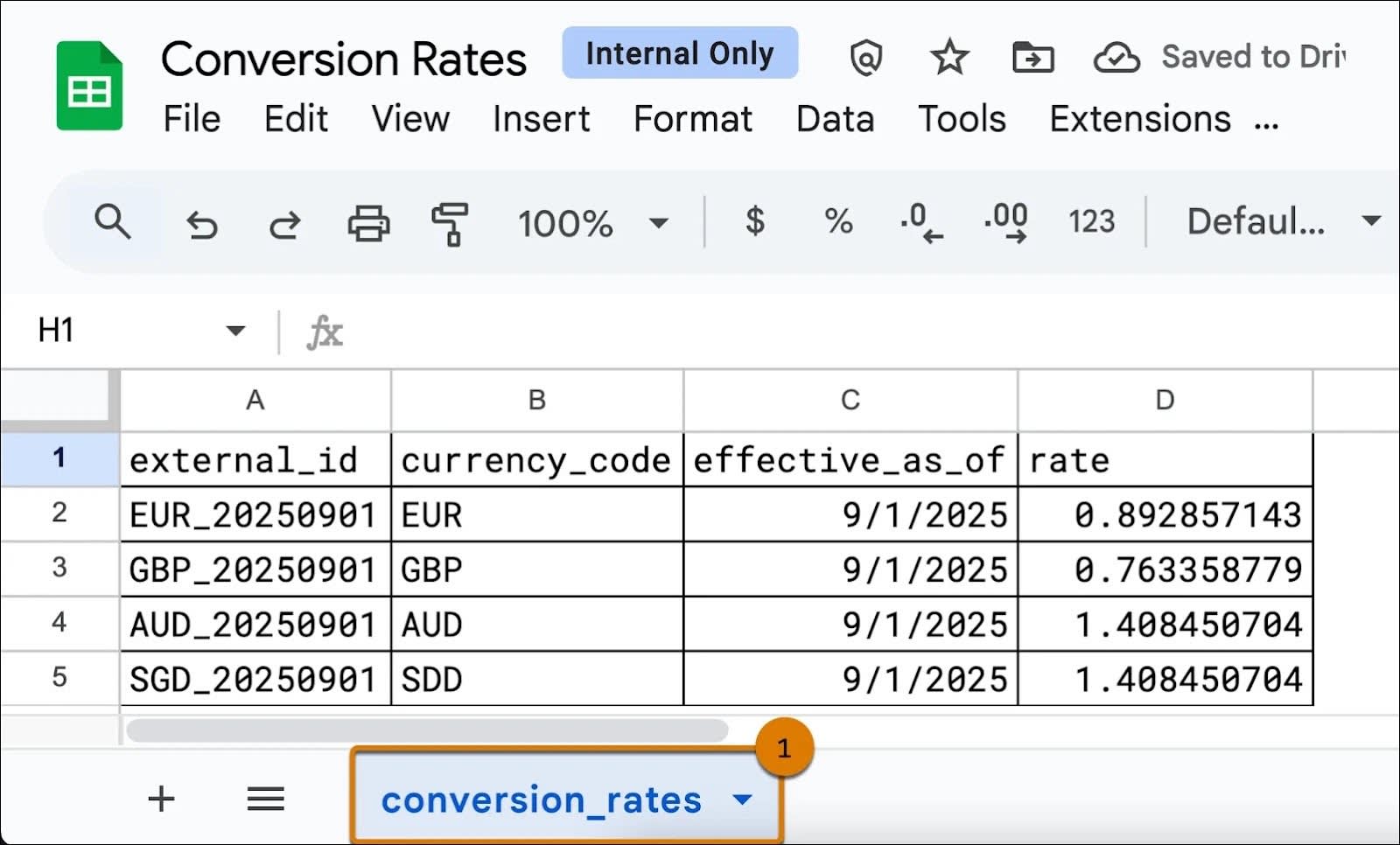The image size is (1400, 845).
Task: Redo the last action
Action: 284,225
